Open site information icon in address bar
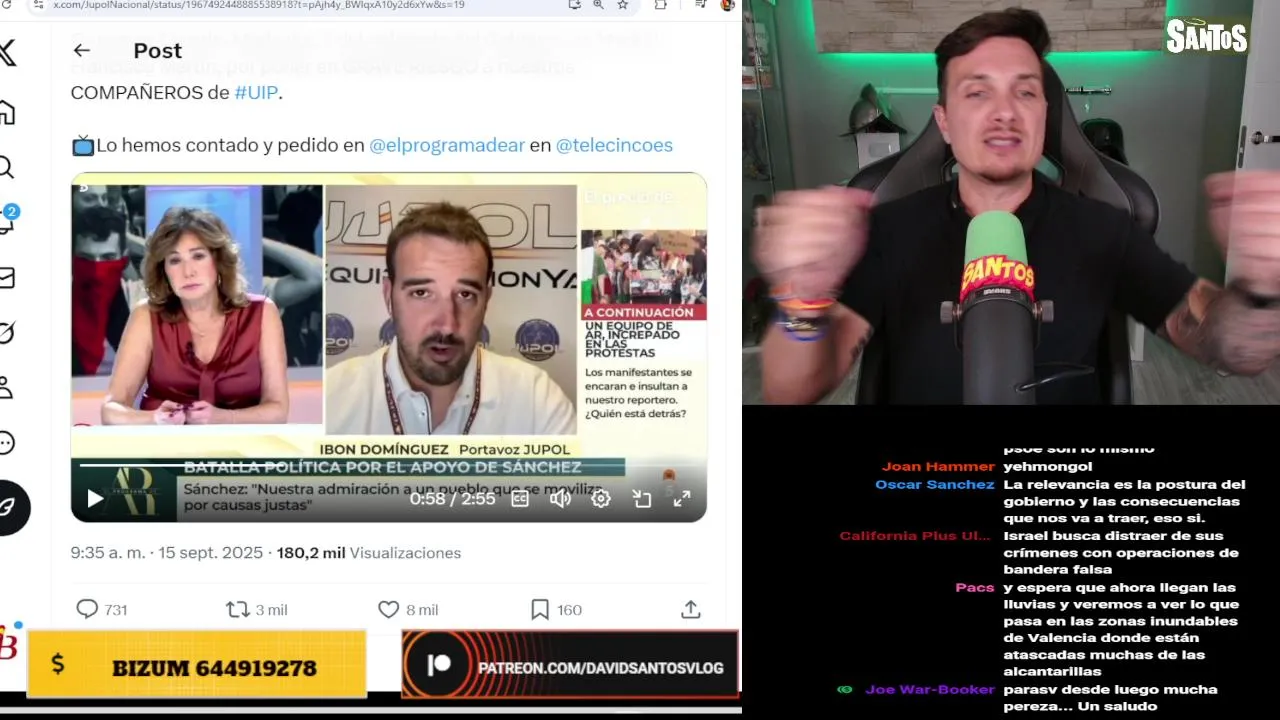Screen dimensions: 1280x720 pos(38,5)
